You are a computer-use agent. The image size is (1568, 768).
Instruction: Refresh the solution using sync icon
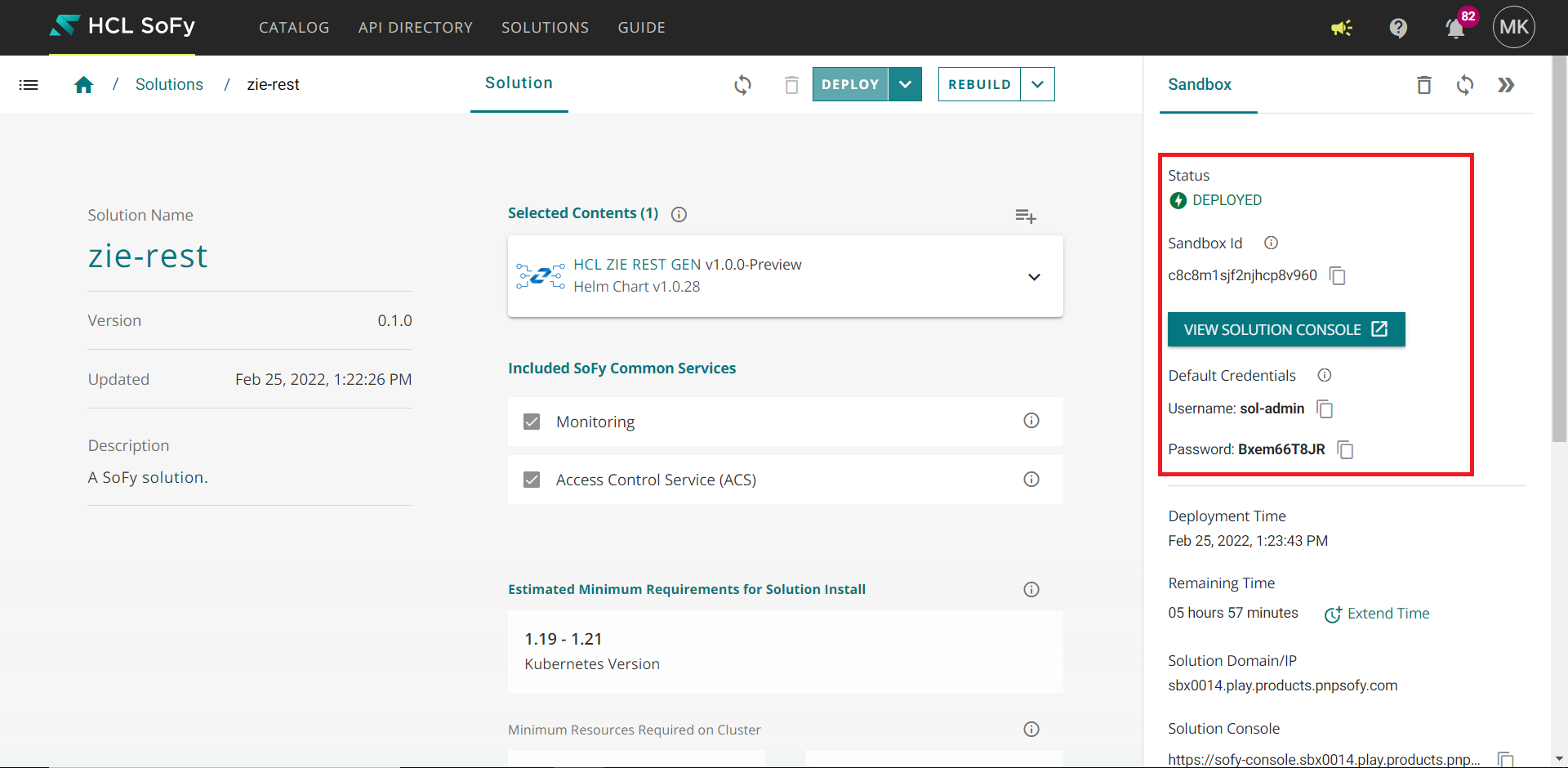[x=742, y=85]
